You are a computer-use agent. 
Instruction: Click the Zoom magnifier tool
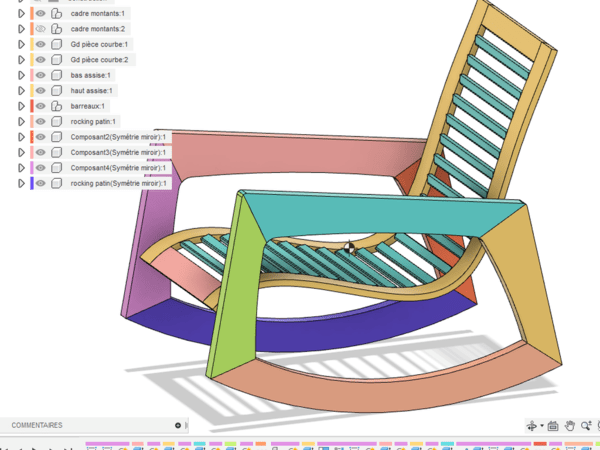585,426
